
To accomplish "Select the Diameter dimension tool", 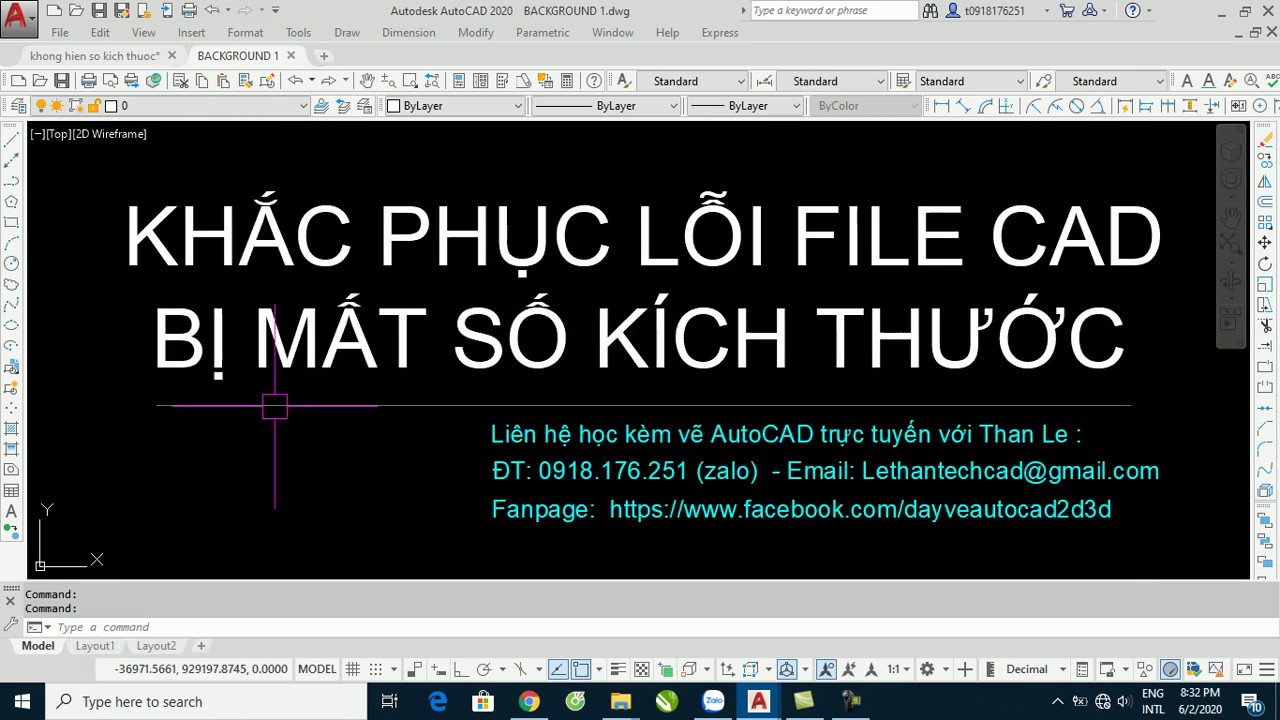I will (1077, 106).
